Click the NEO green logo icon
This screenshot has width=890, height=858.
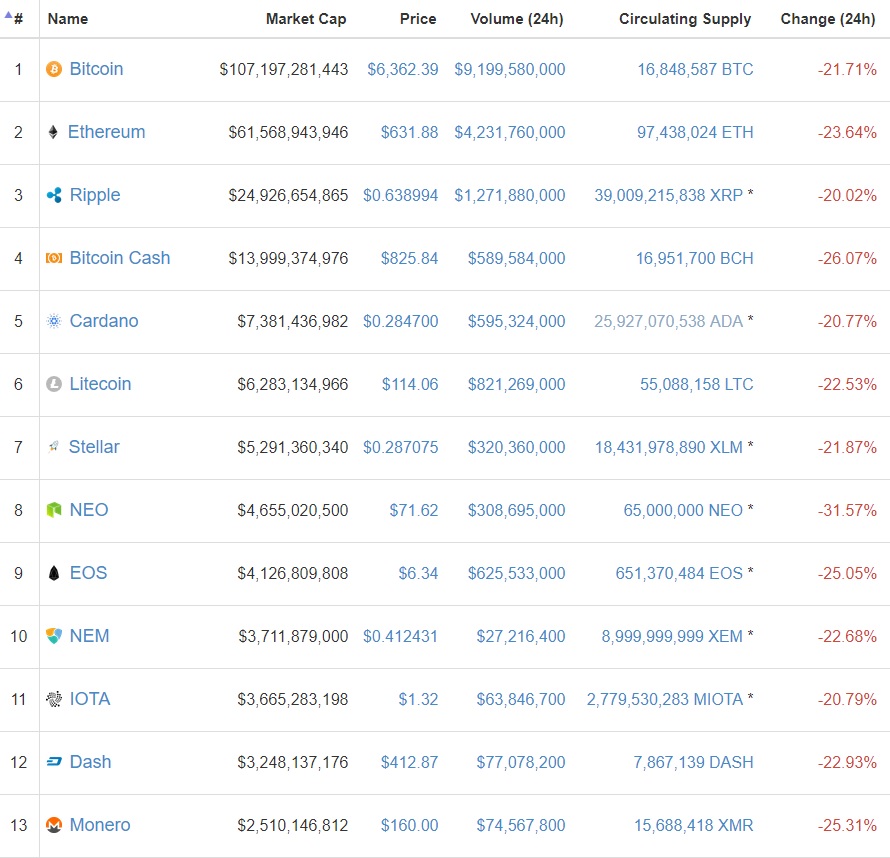pos(54,510)
